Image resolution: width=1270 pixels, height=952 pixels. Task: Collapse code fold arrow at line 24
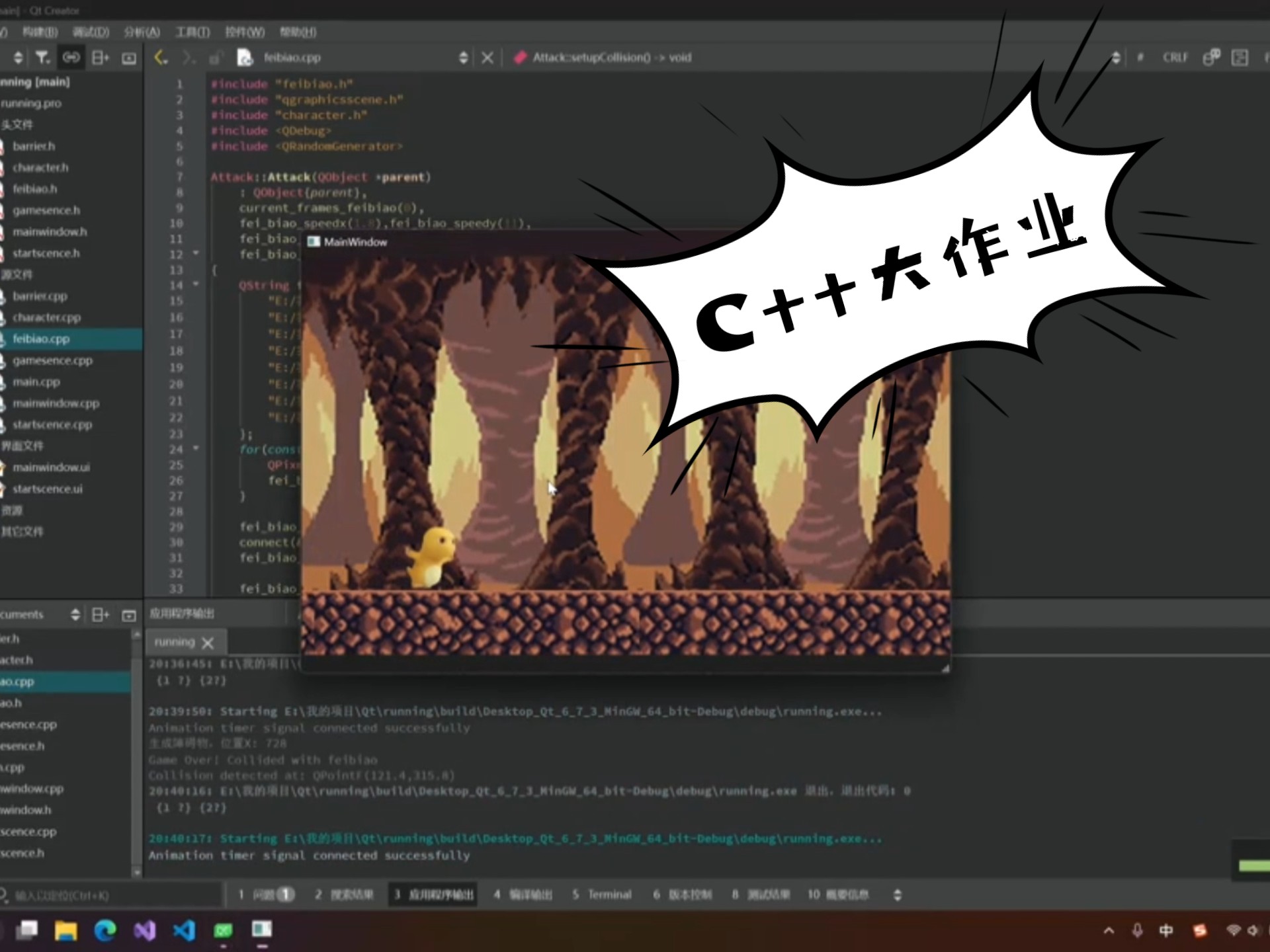point(196,448)
